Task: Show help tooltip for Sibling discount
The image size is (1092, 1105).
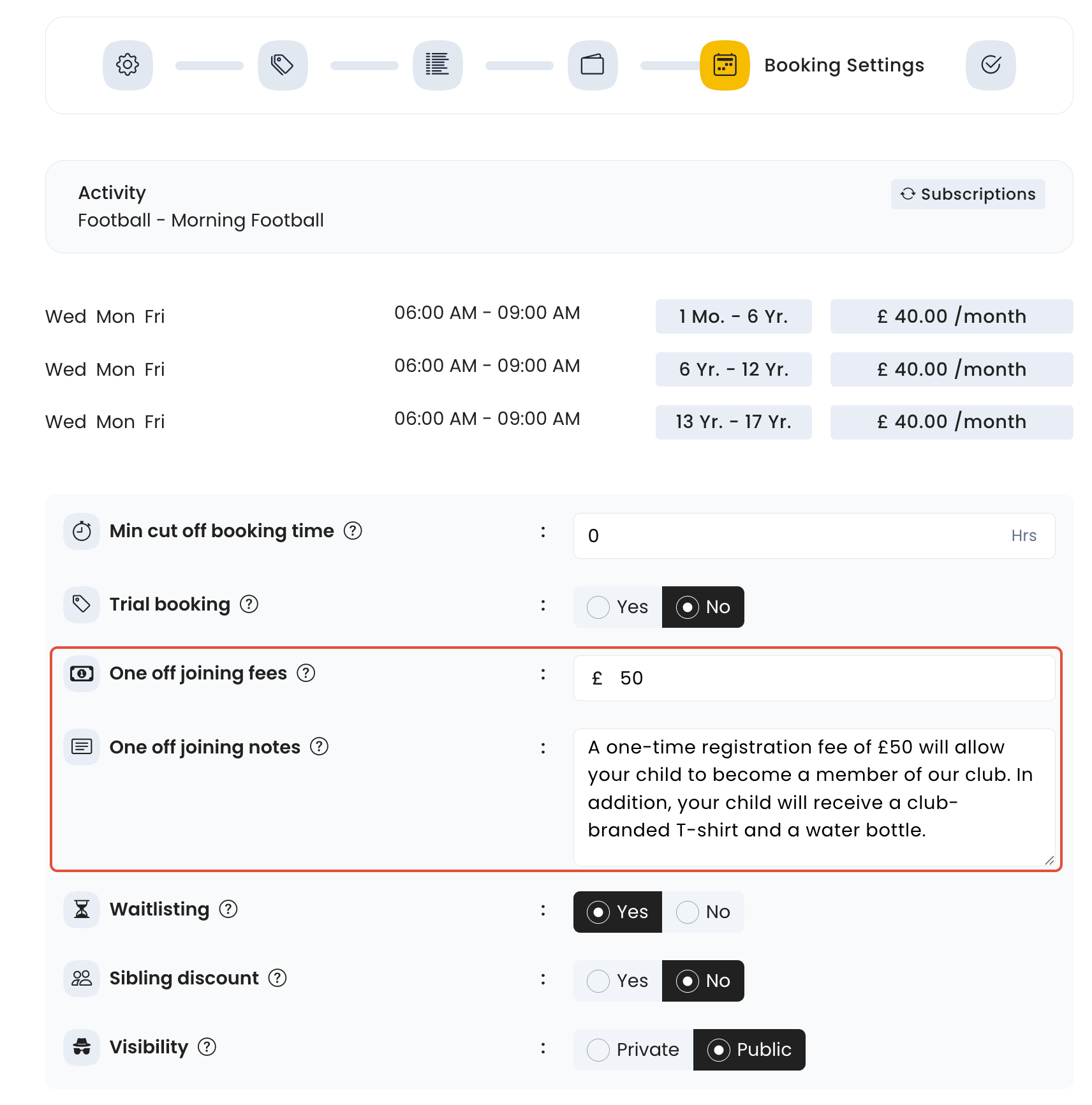Action: [x=277, y=978]
